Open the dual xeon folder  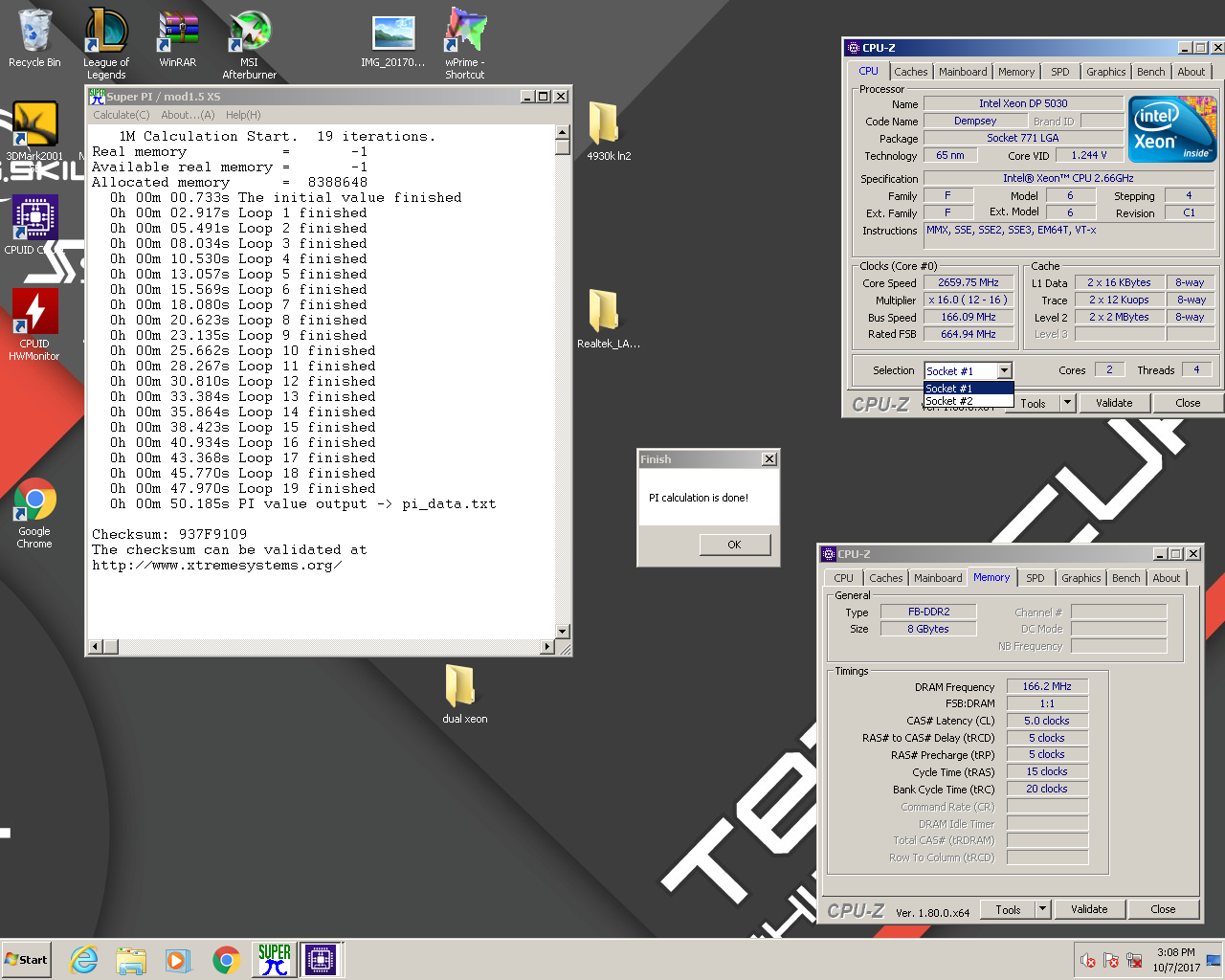click(x=465, y=694)
